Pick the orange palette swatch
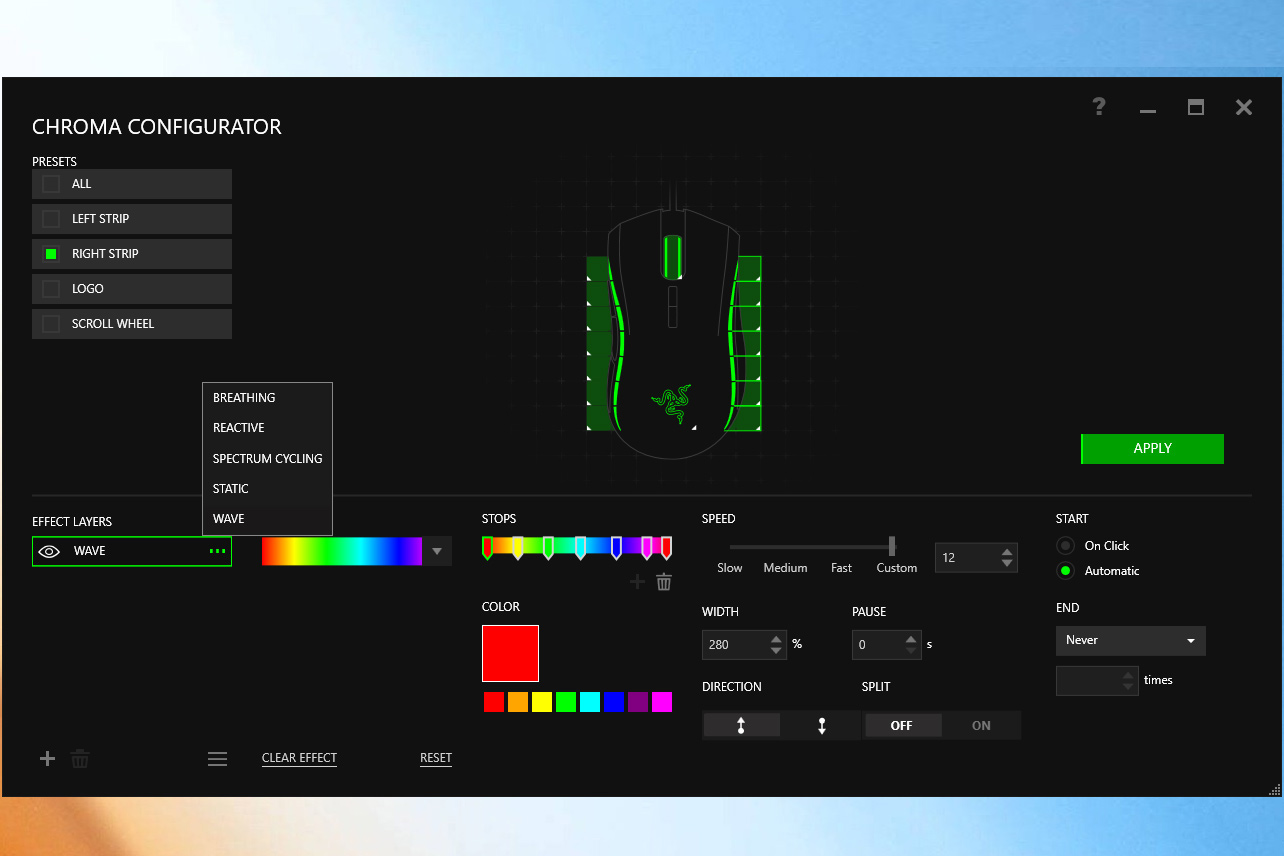 click(x=518, y=702)
